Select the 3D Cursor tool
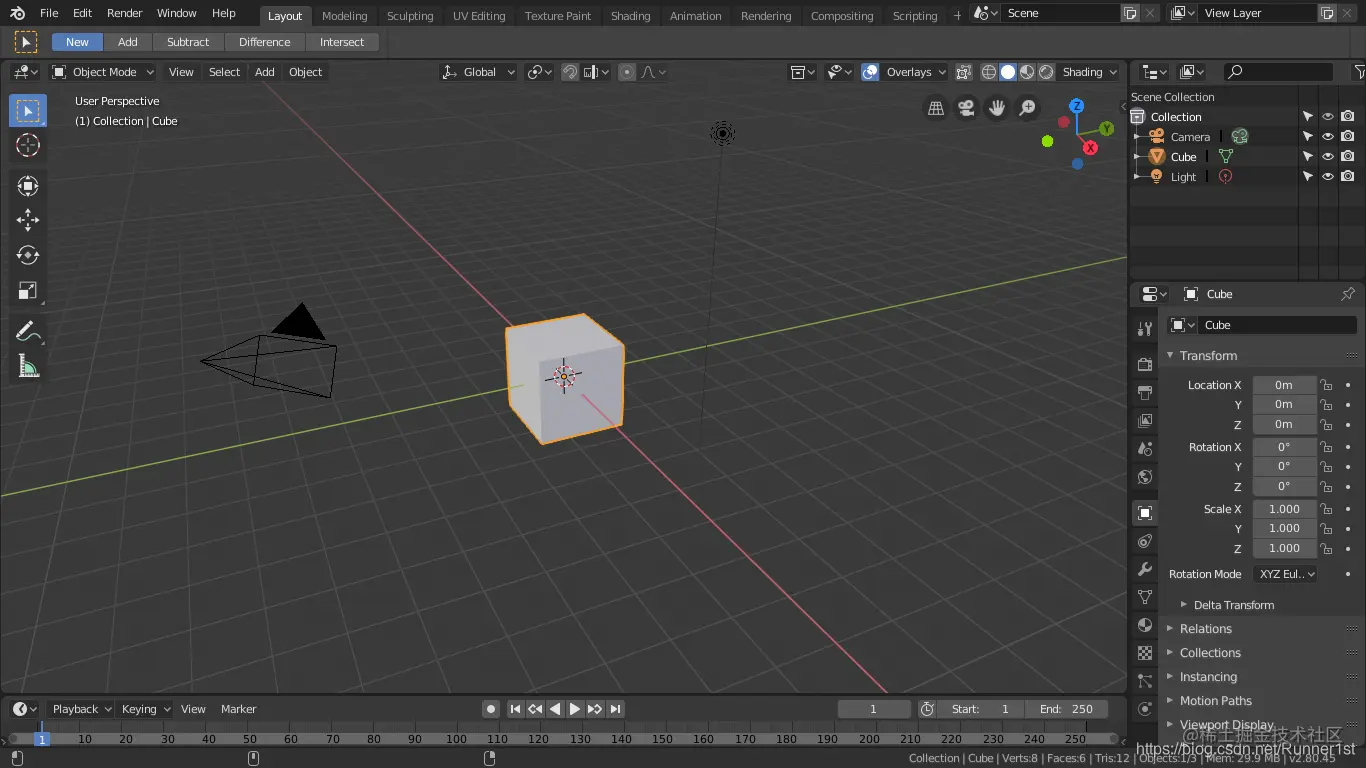This screenshot has height=768, width=1366. click(28, 145)
